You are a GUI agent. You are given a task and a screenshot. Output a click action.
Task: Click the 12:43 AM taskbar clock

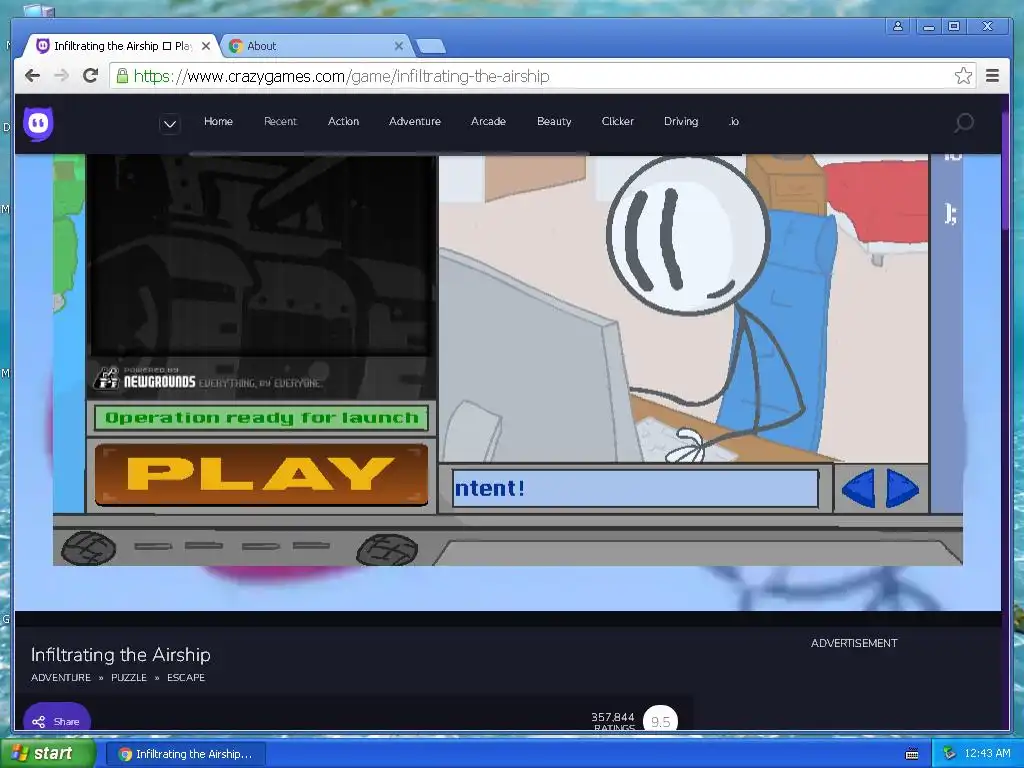[987, 754]
